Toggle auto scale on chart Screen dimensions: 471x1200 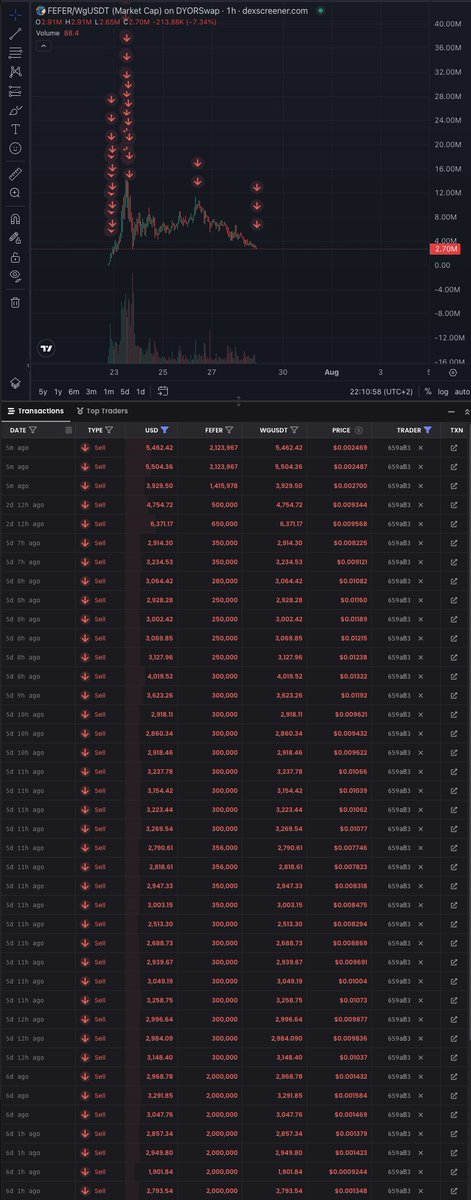[x=461, y=392]
